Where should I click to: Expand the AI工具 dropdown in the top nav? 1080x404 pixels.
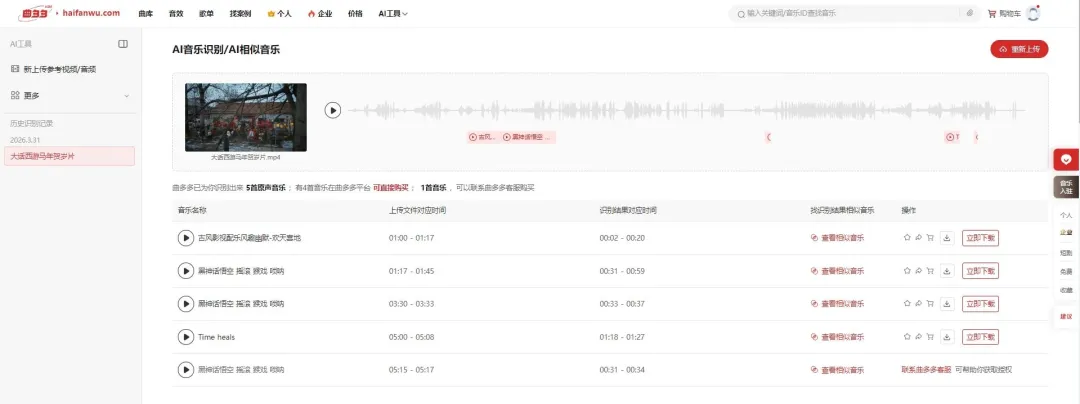393,13
